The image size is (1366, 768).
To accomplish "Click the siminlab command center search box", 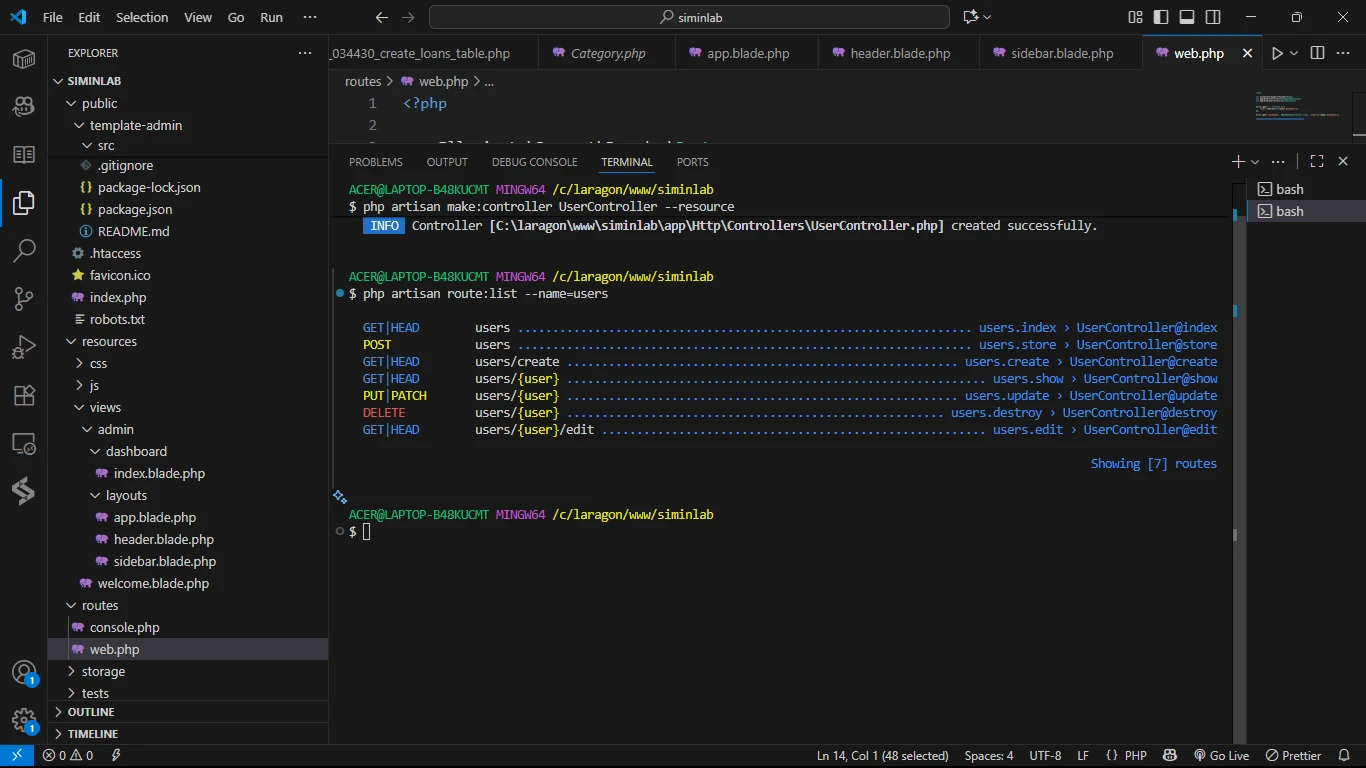I will pos(689,17).
